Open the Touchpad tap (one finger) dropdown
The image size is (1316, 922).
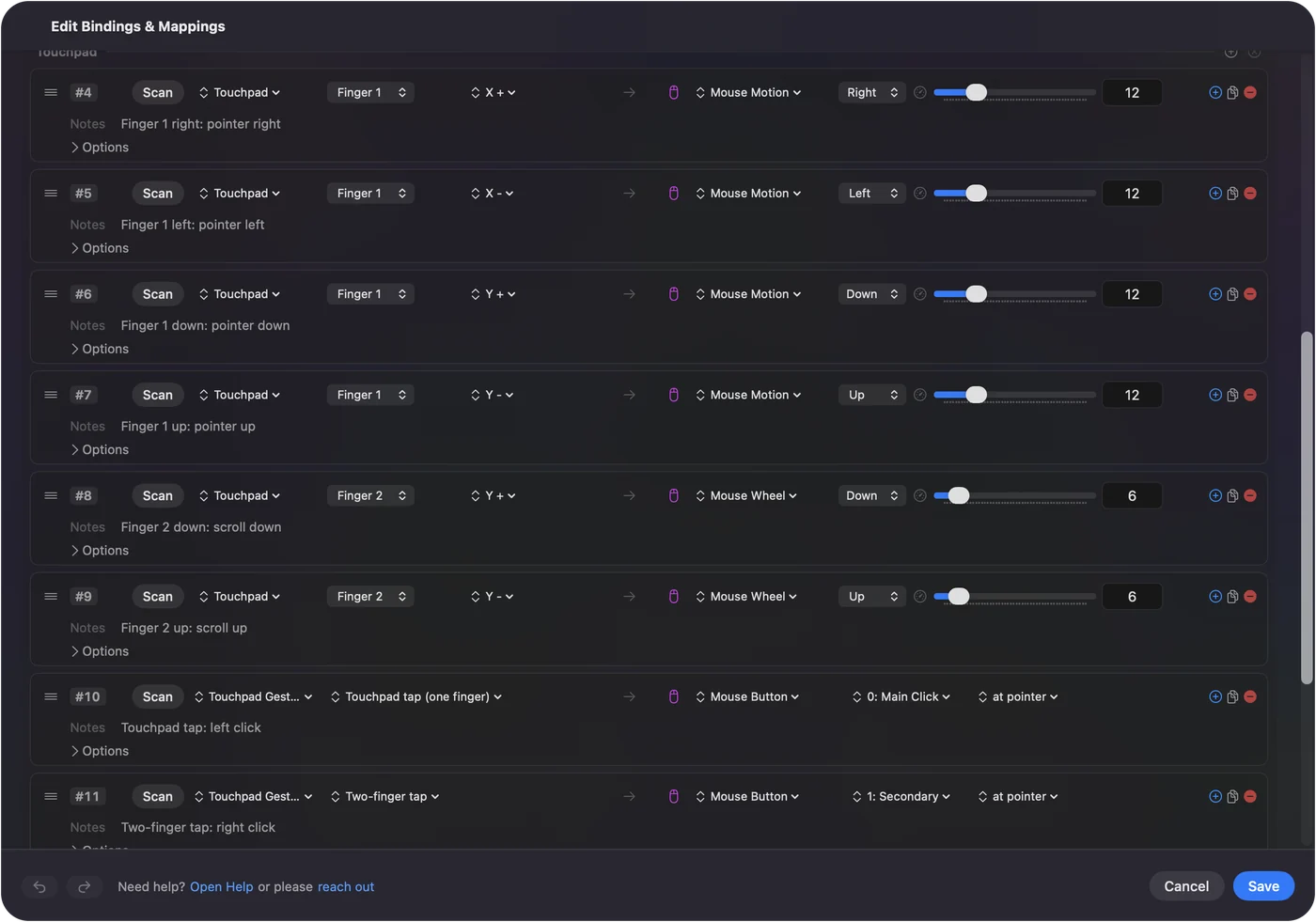point(416,696)
